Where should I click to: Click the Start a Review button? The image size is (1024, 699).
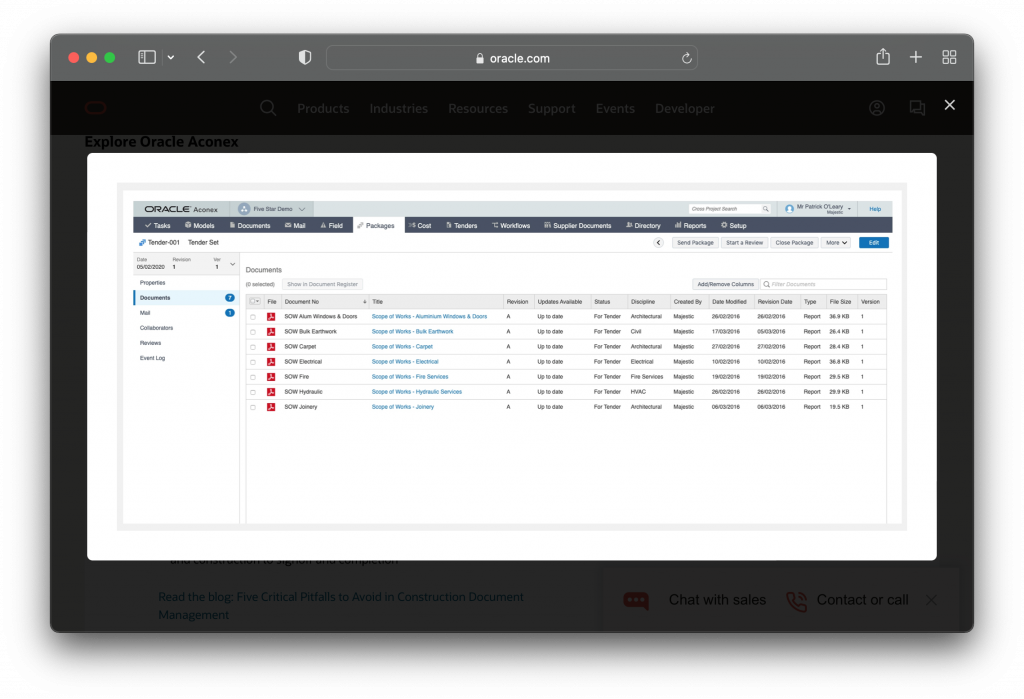[744, 243]
